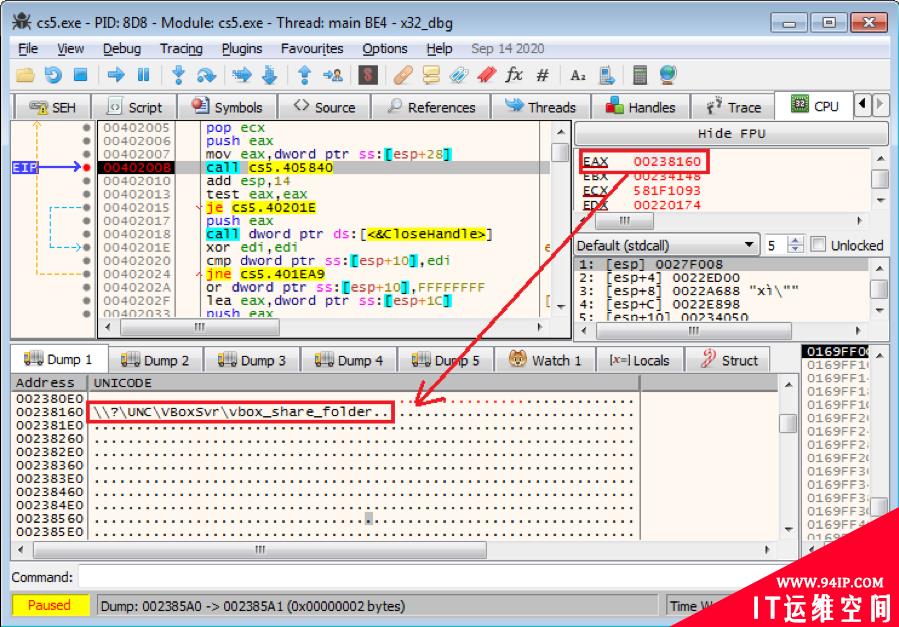The height and width of the screenshot is (627, 899).
Task: Open Comments with the speech bubbles icon
Action: pyautogui.click(x=431, y=75)
